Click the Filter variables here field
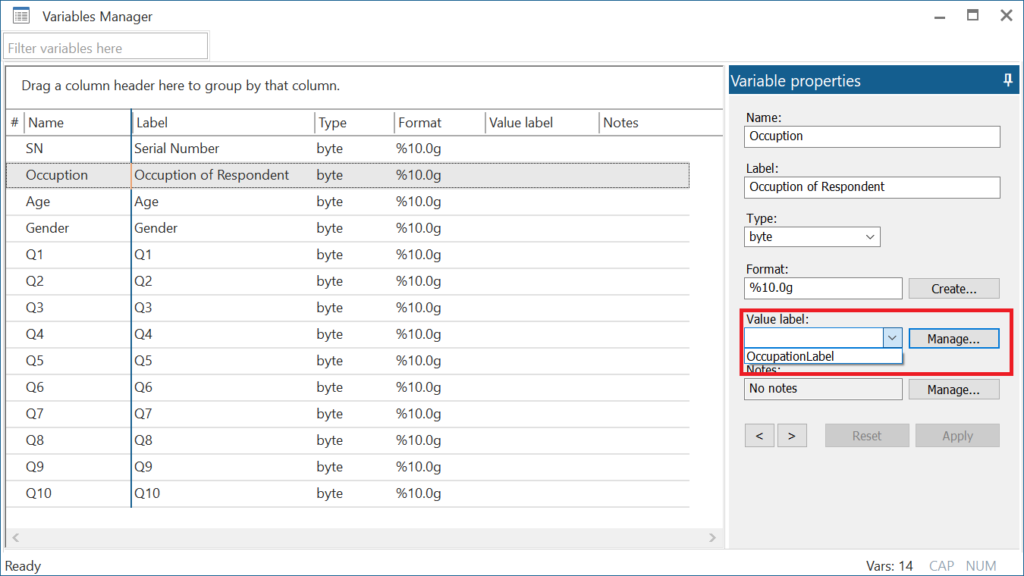The height and width of the screenshot is (576, 1024). click(x=106, y=48)
